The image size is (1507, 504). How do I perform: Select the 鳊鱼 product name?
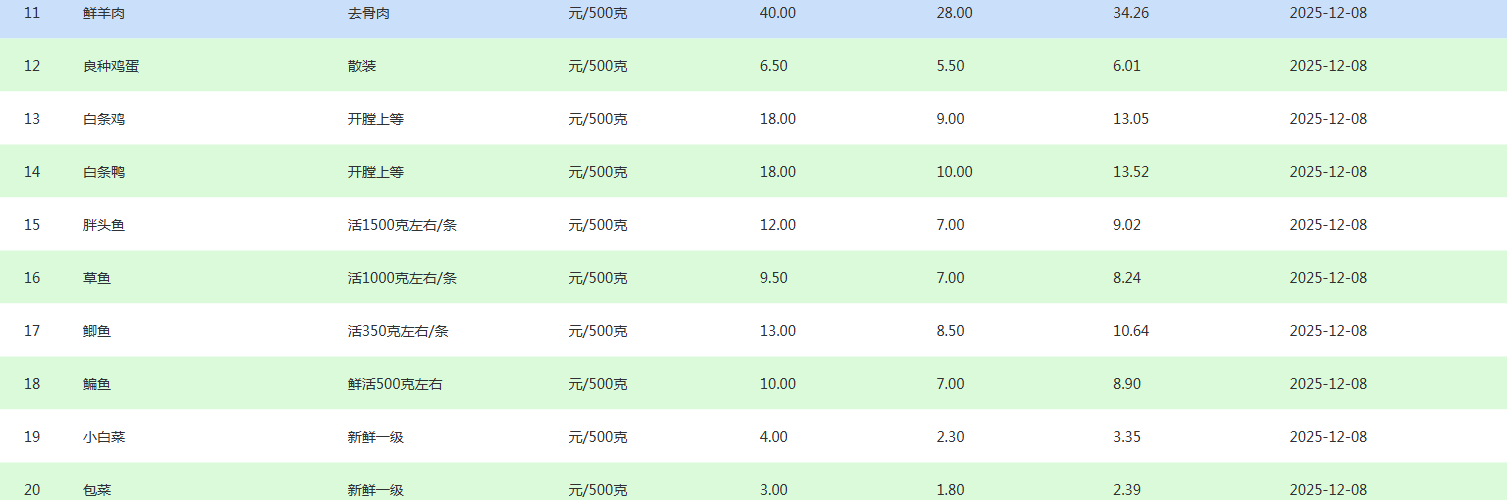[x=97, y=384]
